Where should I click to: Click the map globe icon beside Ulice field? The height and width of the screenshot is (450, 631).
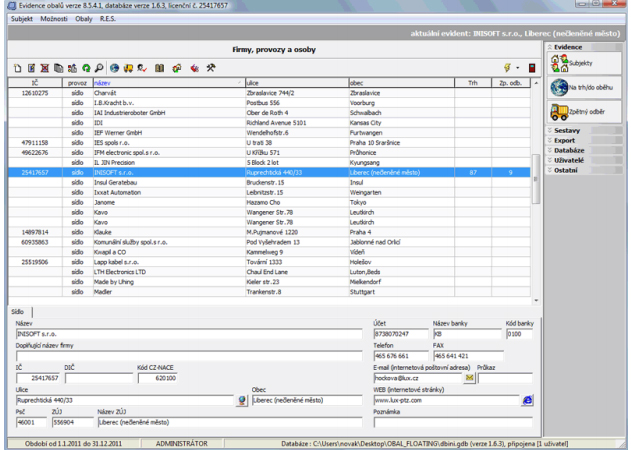click(x=242, y=400)
